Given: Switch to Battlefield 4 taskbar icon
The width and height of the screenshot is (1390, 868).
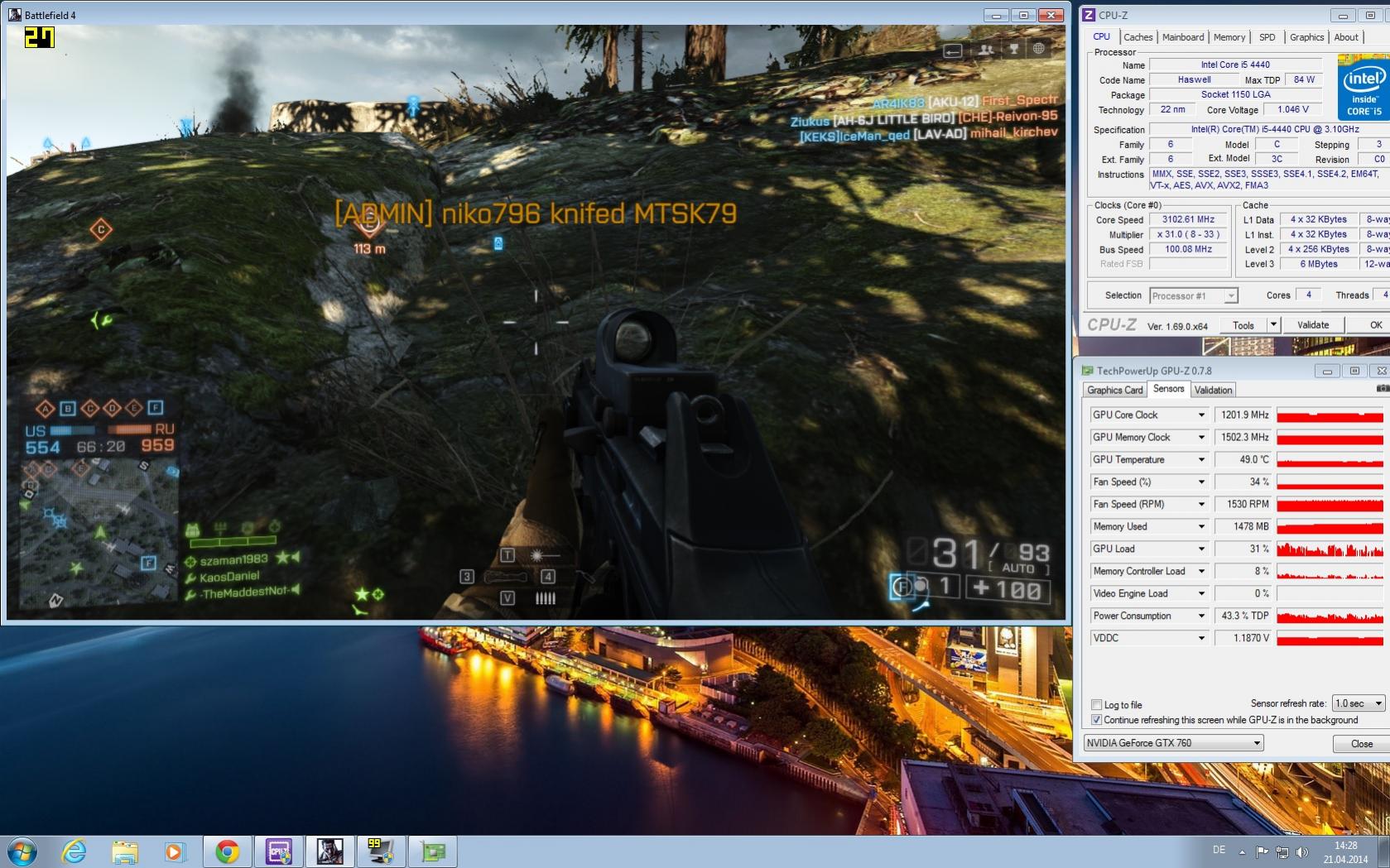Looking at the screenshot, I should (329, 851).
